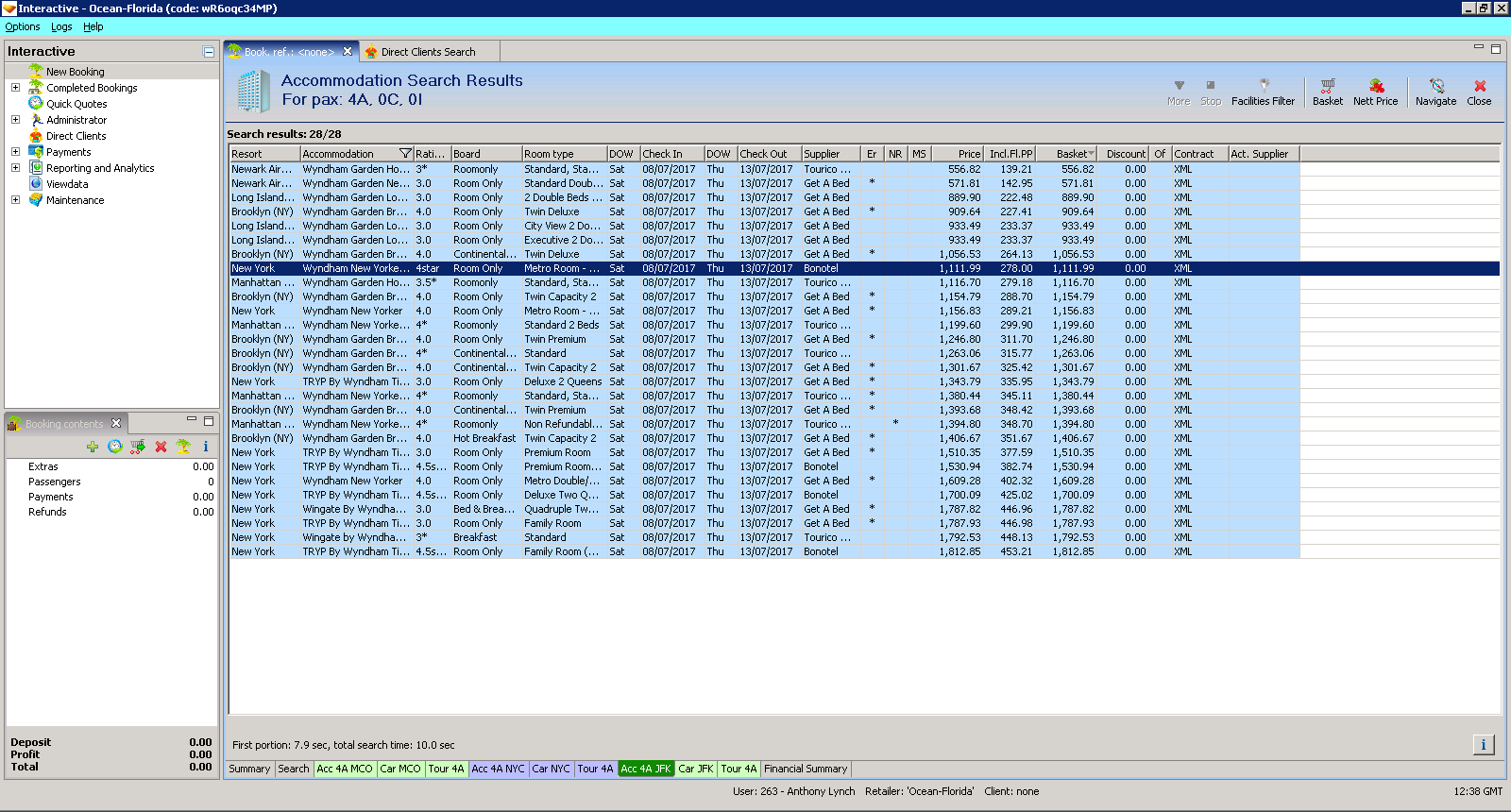Screen dimensions: 1511x812
Task: Close the Accommodation Search Results view
Action: 1479,92
